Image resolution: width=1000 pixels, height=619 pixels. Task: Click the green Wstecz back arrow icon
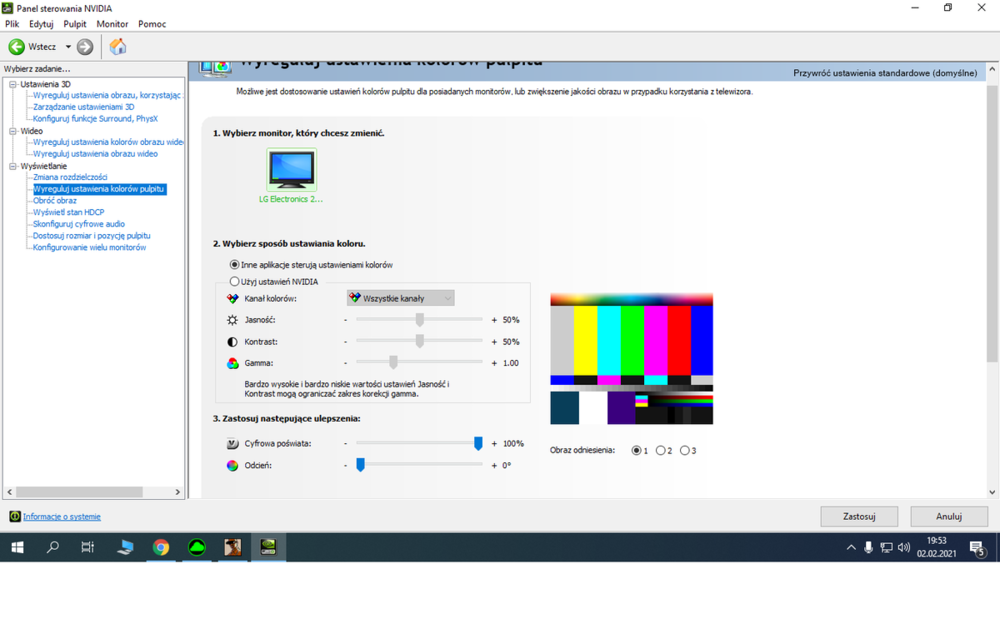pyautogui.click(x=17, y=47)
